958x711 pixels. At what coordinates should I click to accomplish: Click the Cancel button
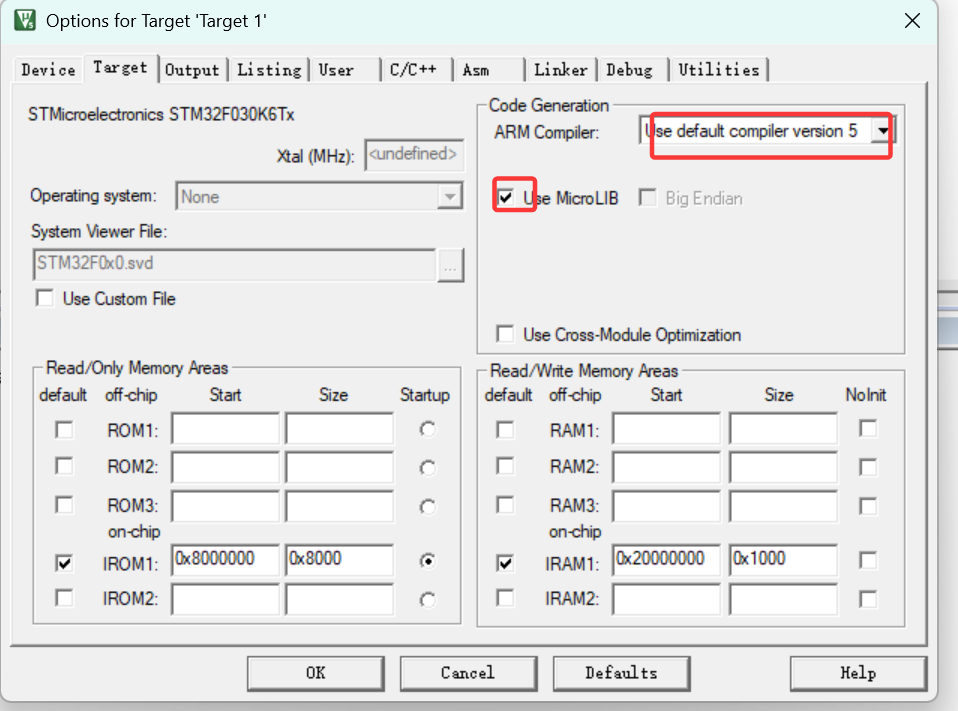click(469, 673)
